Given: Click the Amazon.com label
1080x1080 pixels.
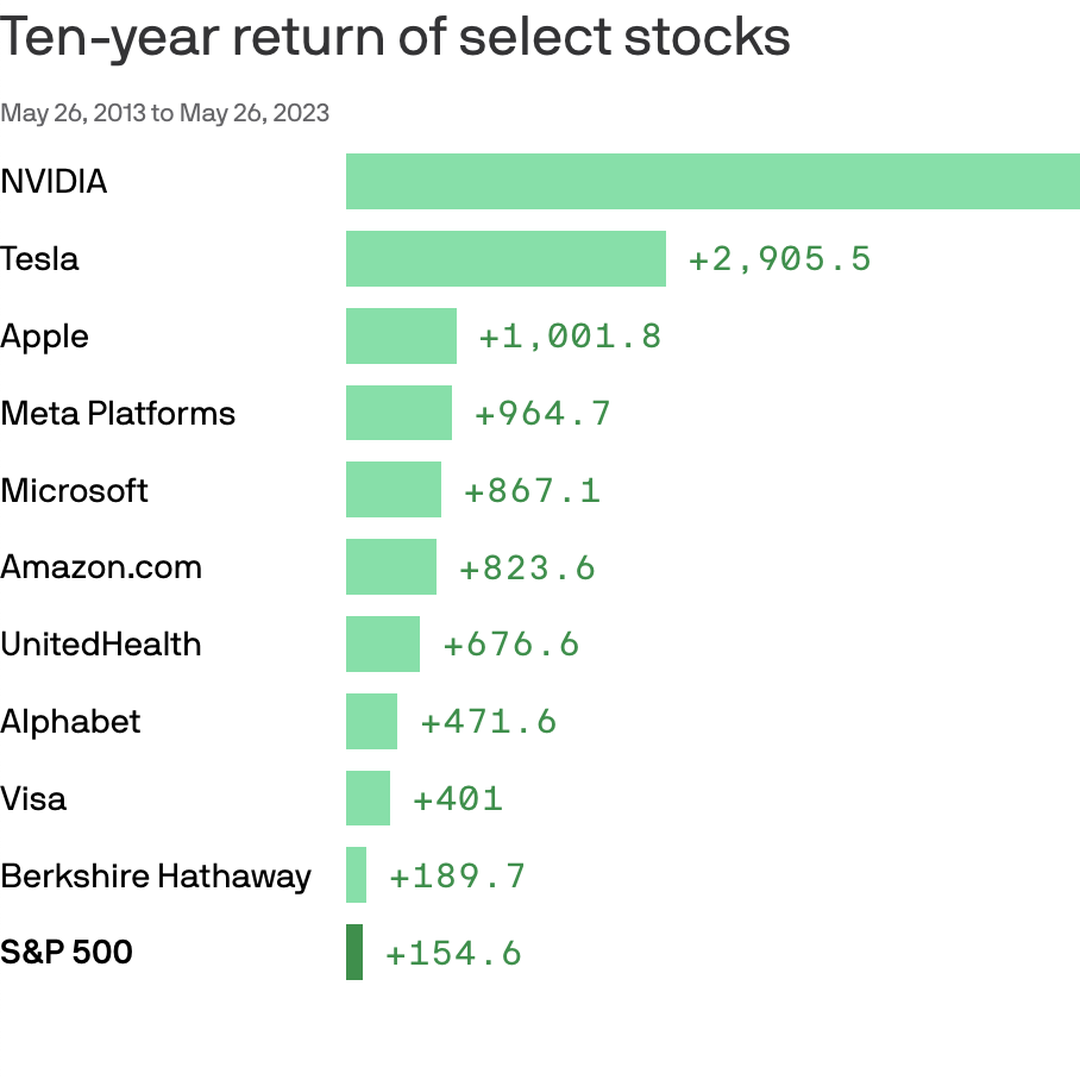Looking at the screenshot, I should 101,567.
